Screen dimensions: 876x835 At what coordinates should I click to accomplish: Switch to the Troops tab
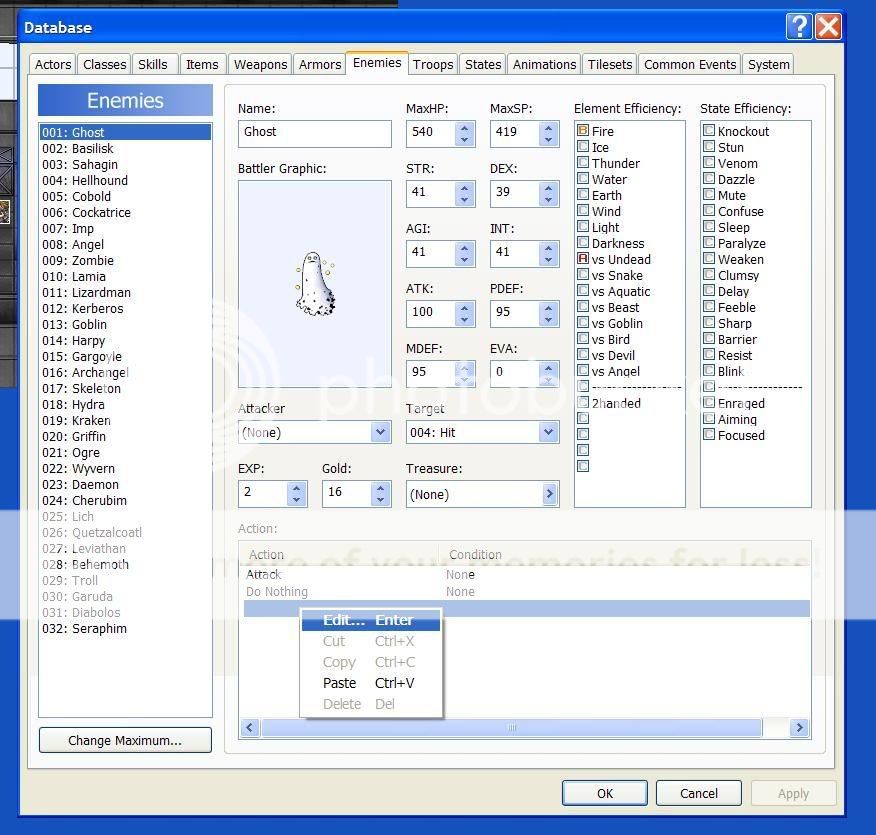[433, 64]
